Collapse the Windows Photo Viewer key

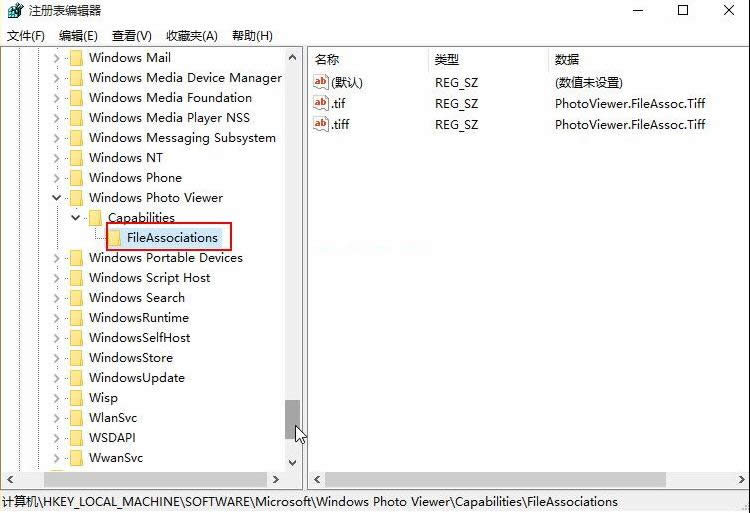(57, 198)
